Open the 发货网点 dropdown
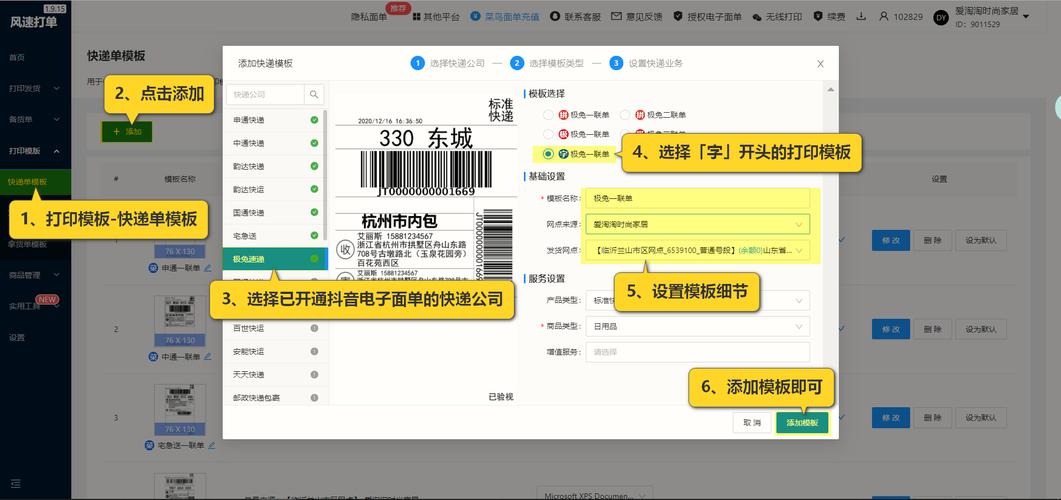 (698, 250)
